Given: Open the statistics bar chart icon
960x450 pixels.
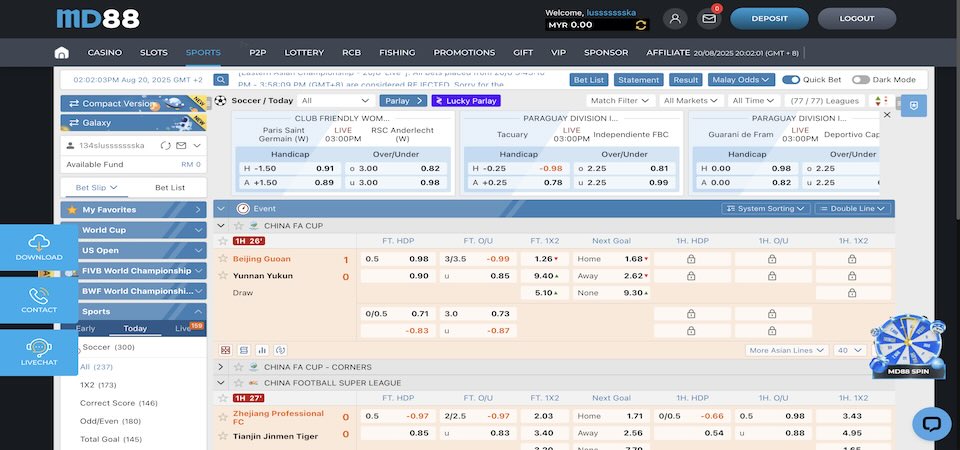Looking at the screenshot, I should [263, 350].
